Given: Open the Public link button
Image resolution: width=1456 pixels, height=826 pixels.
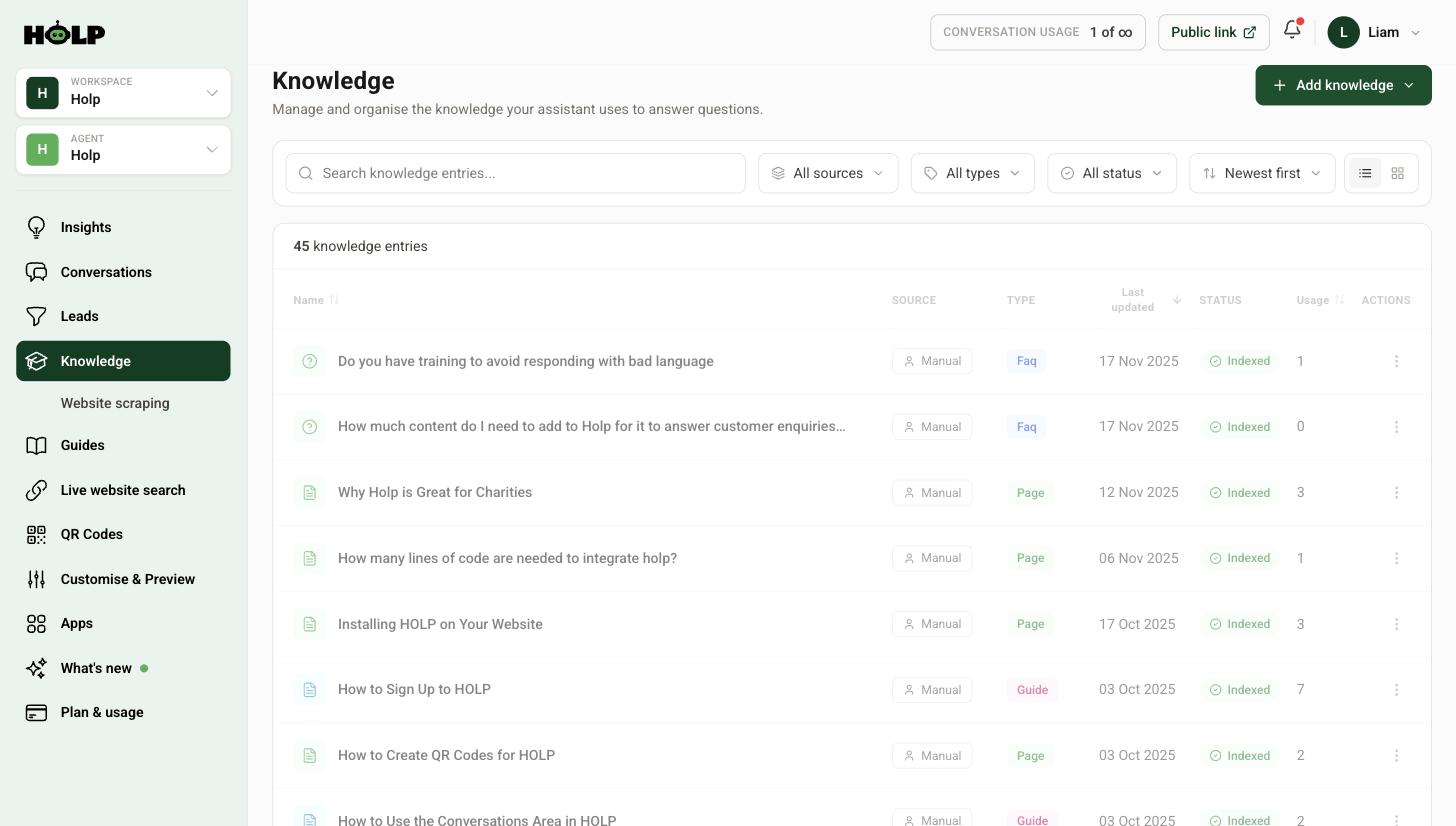Looking at the screenshot, I should click(1213, 32).
